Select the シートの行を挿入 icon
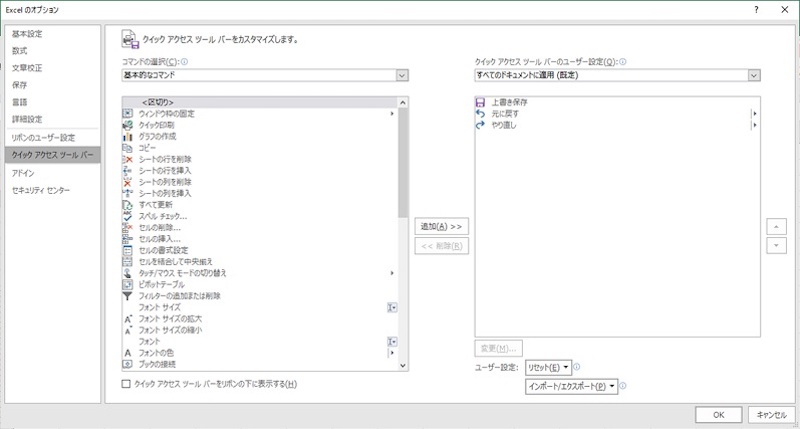Image resolution: width=800 pixels, height=429 pixels. pyautogui.click(x=128, y=170)
